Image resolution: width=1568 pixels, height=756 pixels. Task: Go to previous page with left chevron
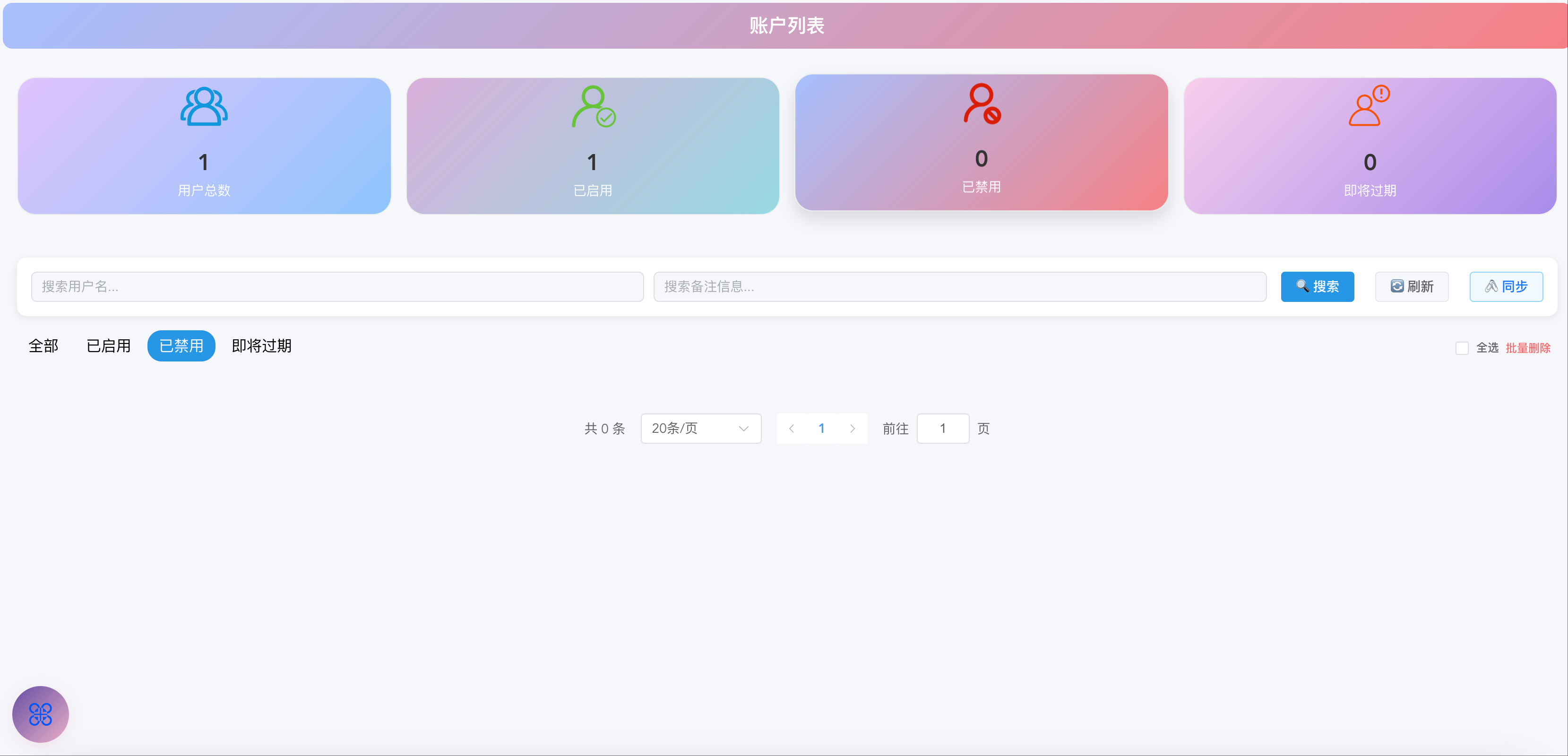click(x=791, y=429)
